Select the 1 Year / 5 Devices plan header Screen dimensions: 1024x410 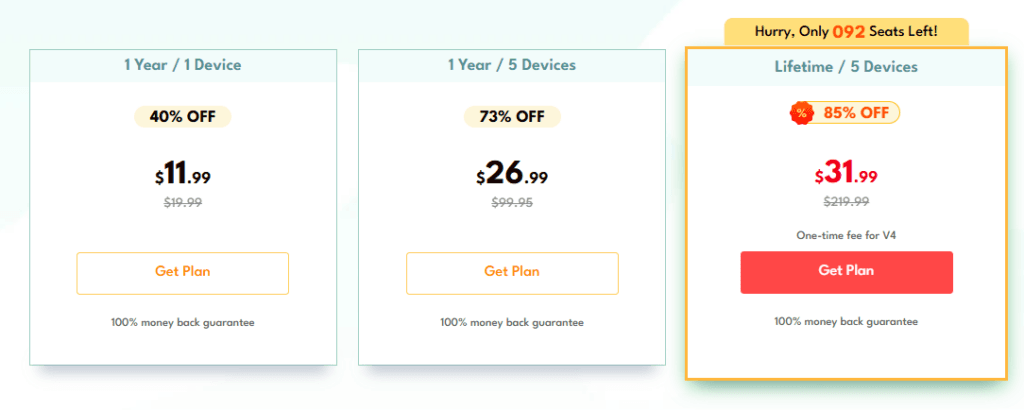coord(512,66)
